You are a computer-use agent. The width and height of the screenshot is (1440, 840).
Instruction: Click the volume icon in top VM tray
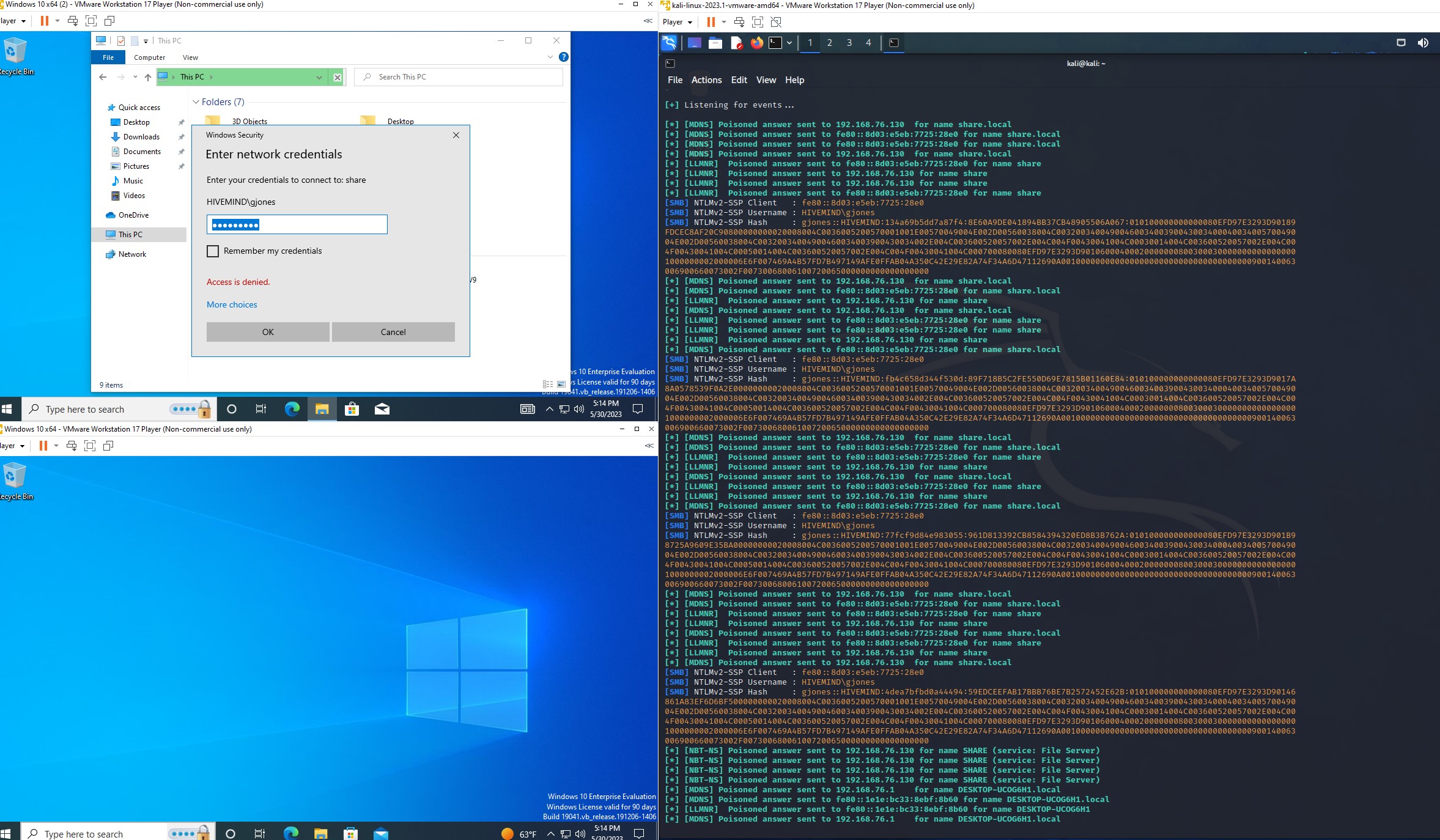pyautogui.click(x=578, y=409)
